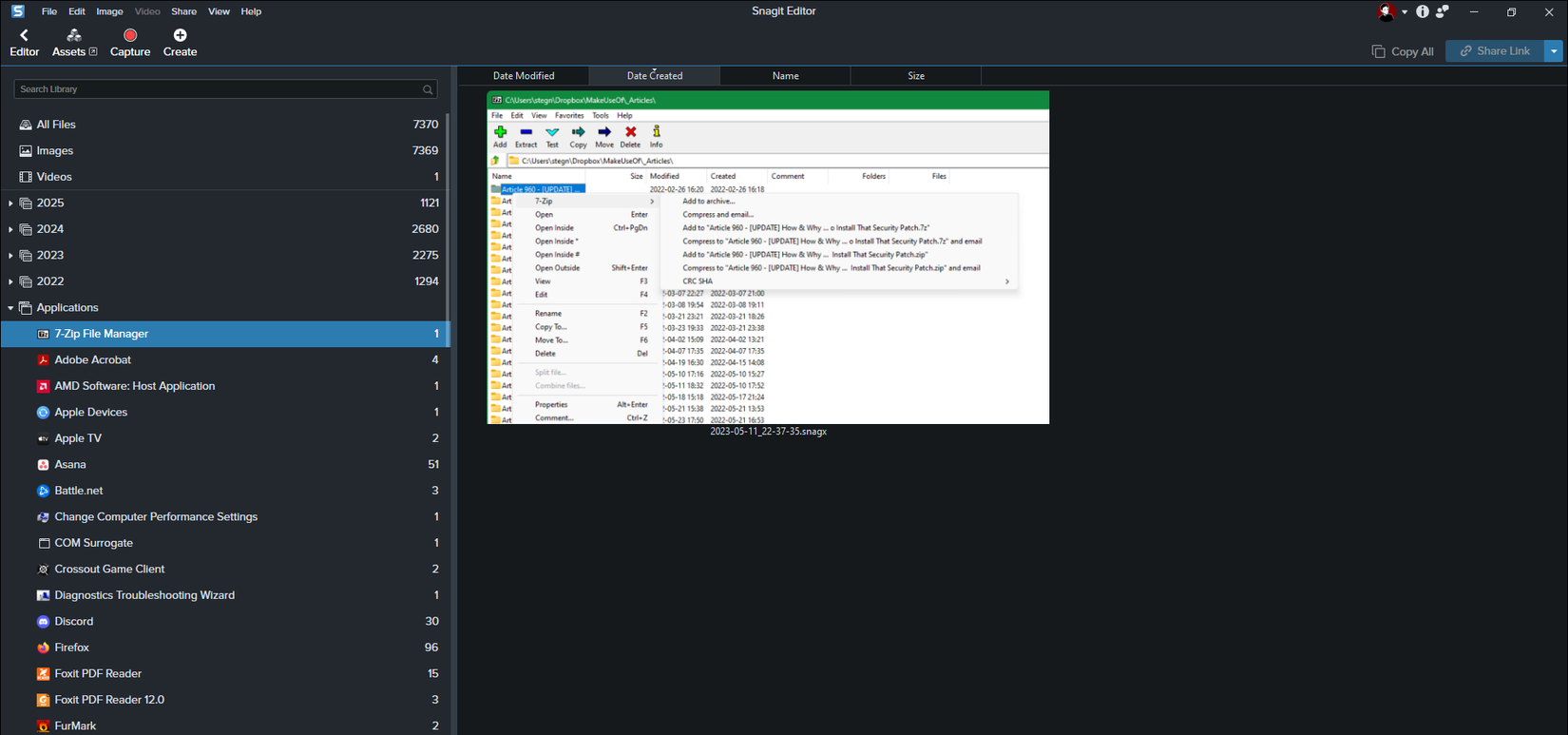The width and height of the screenshot is (1568, 735).
Task: Expand the 2025 folder
Action: 10,203
